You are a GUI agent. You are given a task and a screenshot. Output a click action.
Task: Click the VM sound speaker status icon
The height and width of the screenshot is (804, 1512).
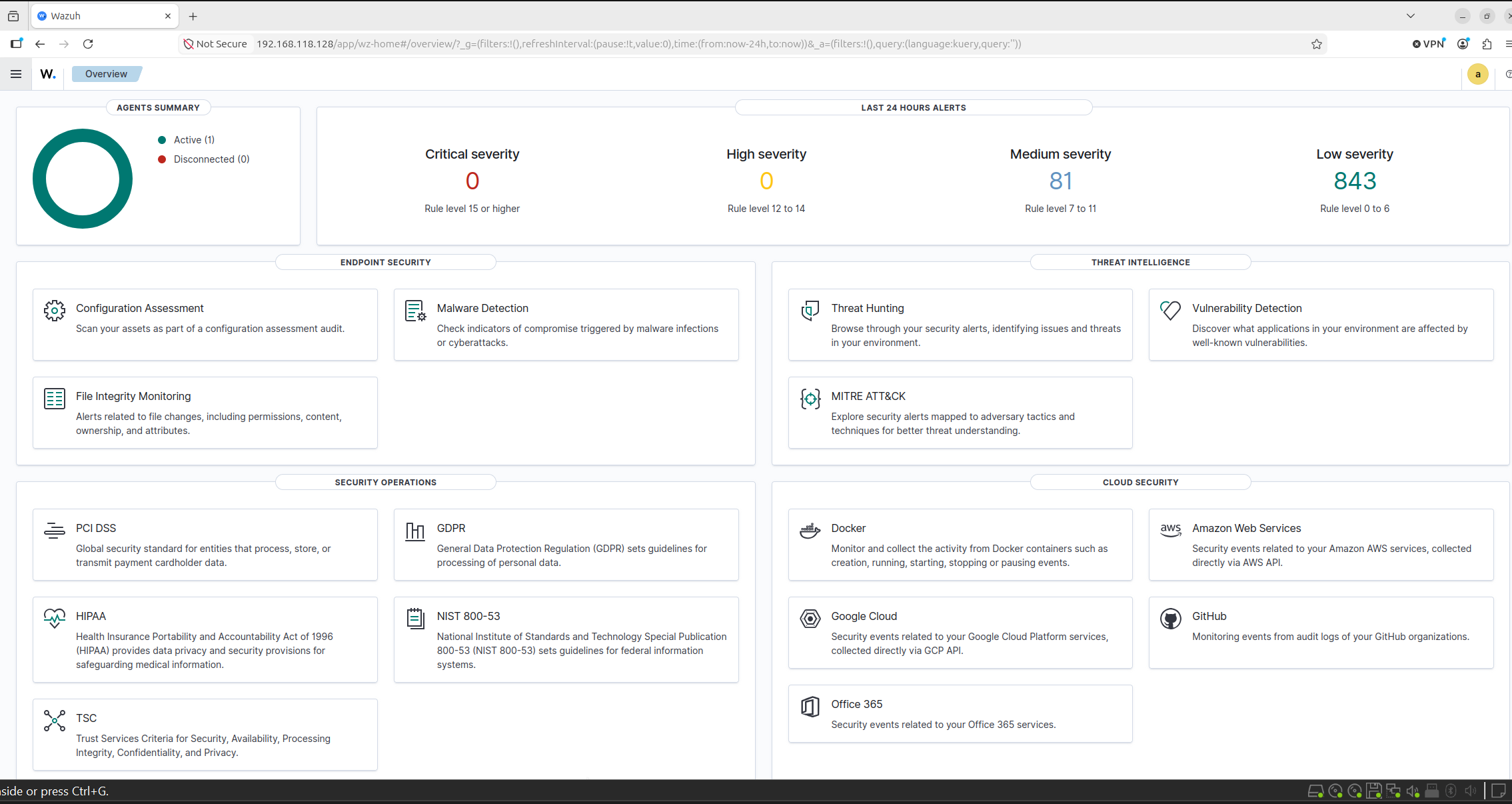(1412, 791)
